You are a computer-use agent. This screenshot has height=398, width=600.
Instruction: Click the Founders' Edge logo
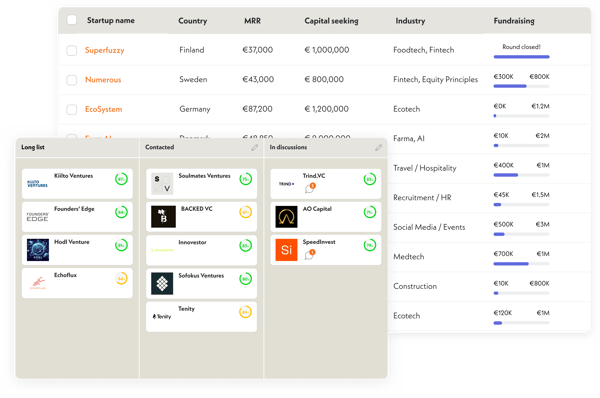point(38,217)
